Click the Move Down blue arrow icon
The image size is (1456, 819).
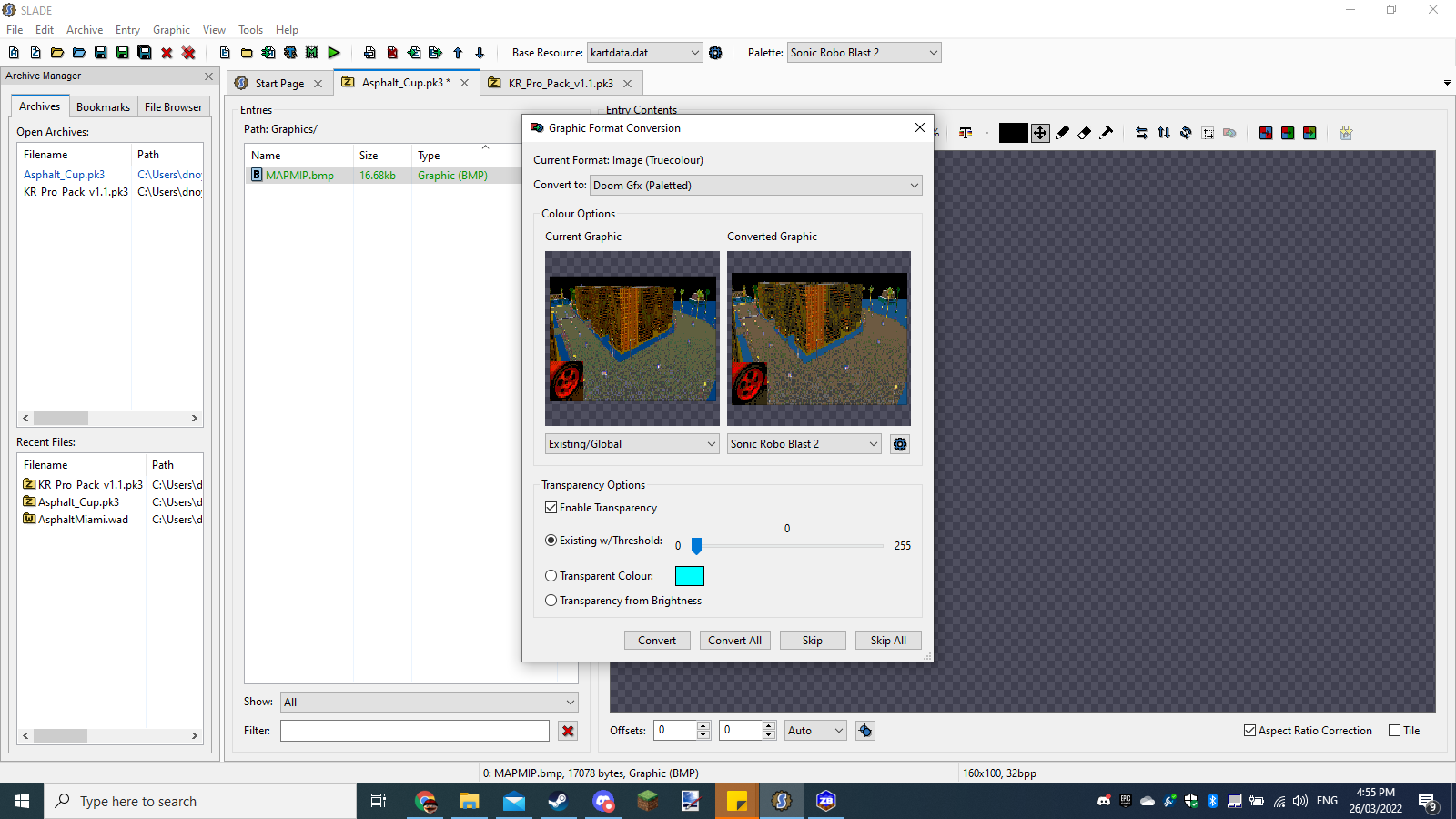click(480, 53)
